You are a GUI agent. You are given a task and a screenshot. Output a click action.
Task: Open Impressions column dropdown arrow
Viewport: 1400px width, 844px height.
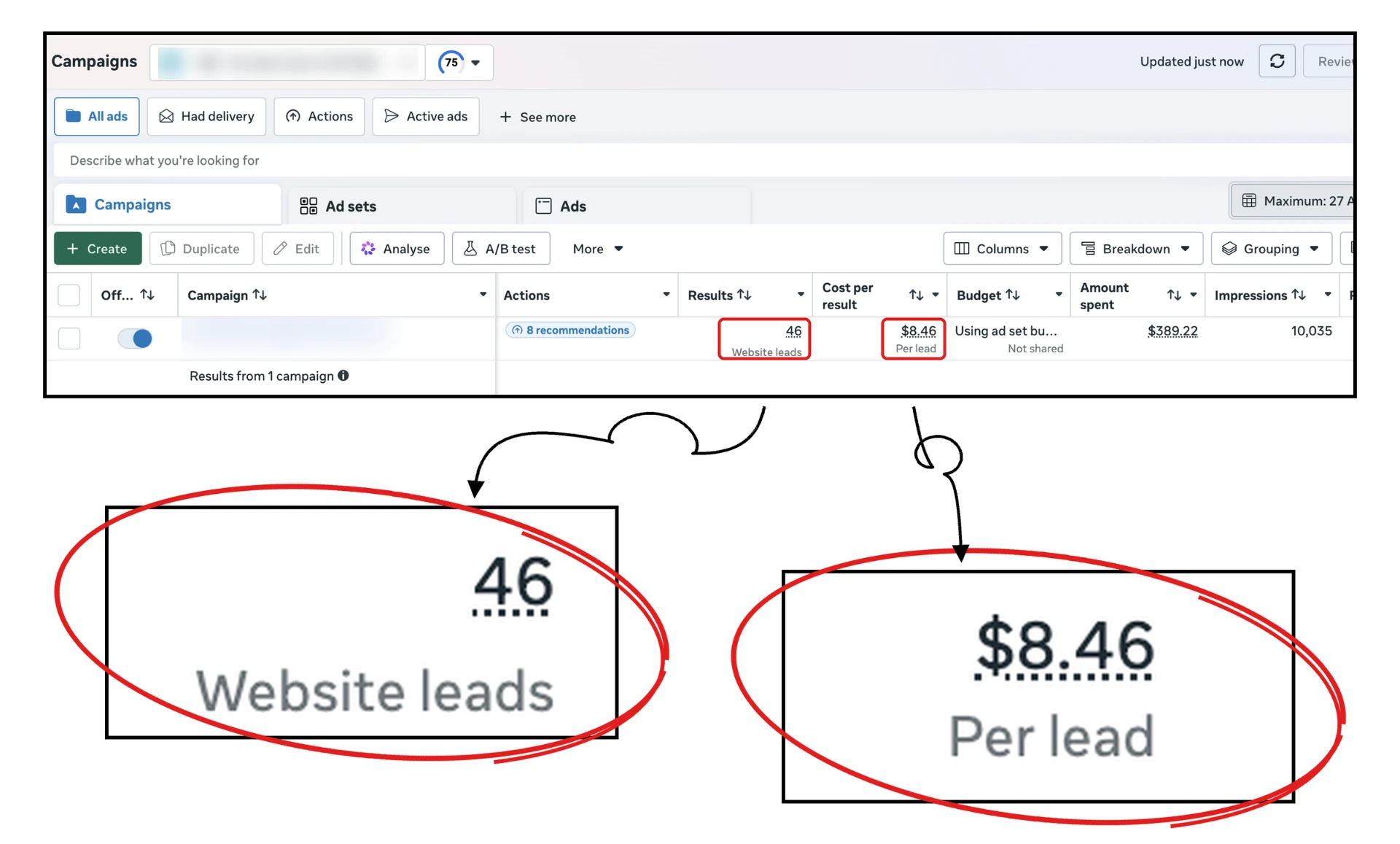[x=1328, y=295]
